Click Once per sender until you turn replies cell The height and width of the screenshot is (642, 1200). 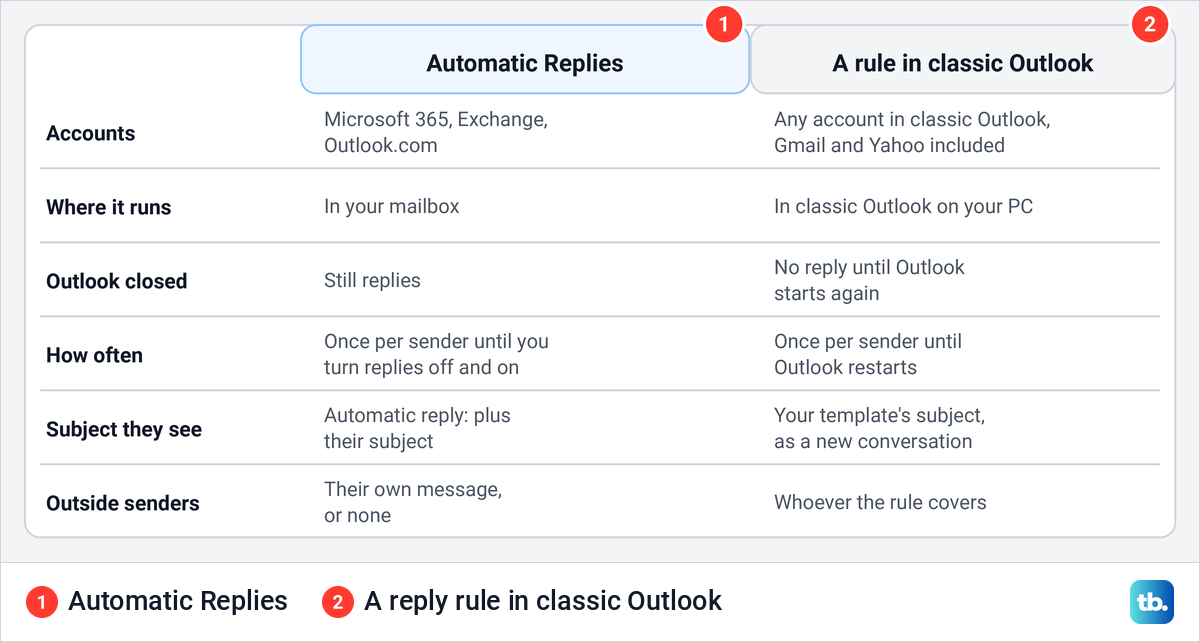click(x=436, y=354)
